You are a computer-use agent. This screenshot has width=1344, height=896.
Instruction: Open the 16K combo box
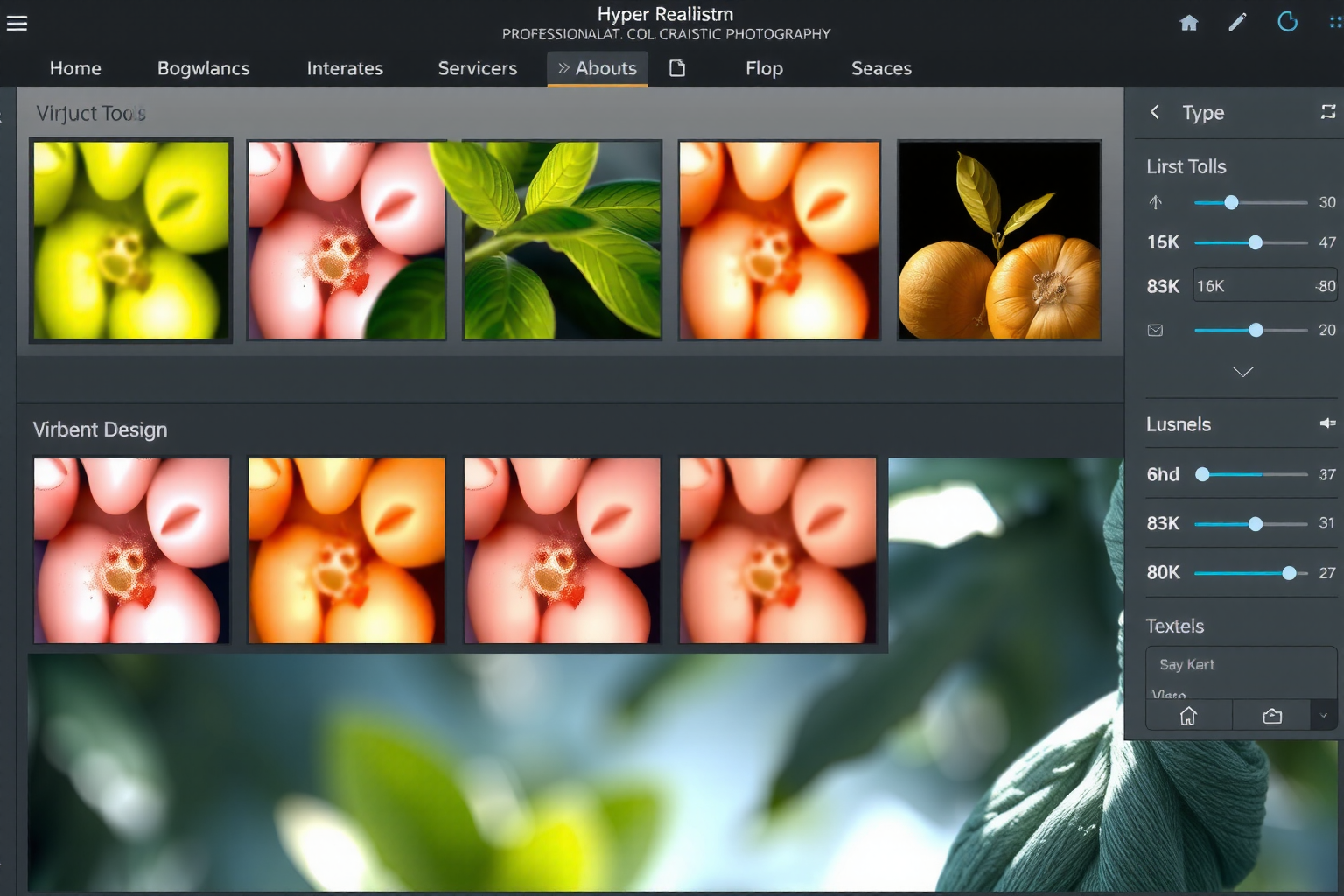point(1264,286)
